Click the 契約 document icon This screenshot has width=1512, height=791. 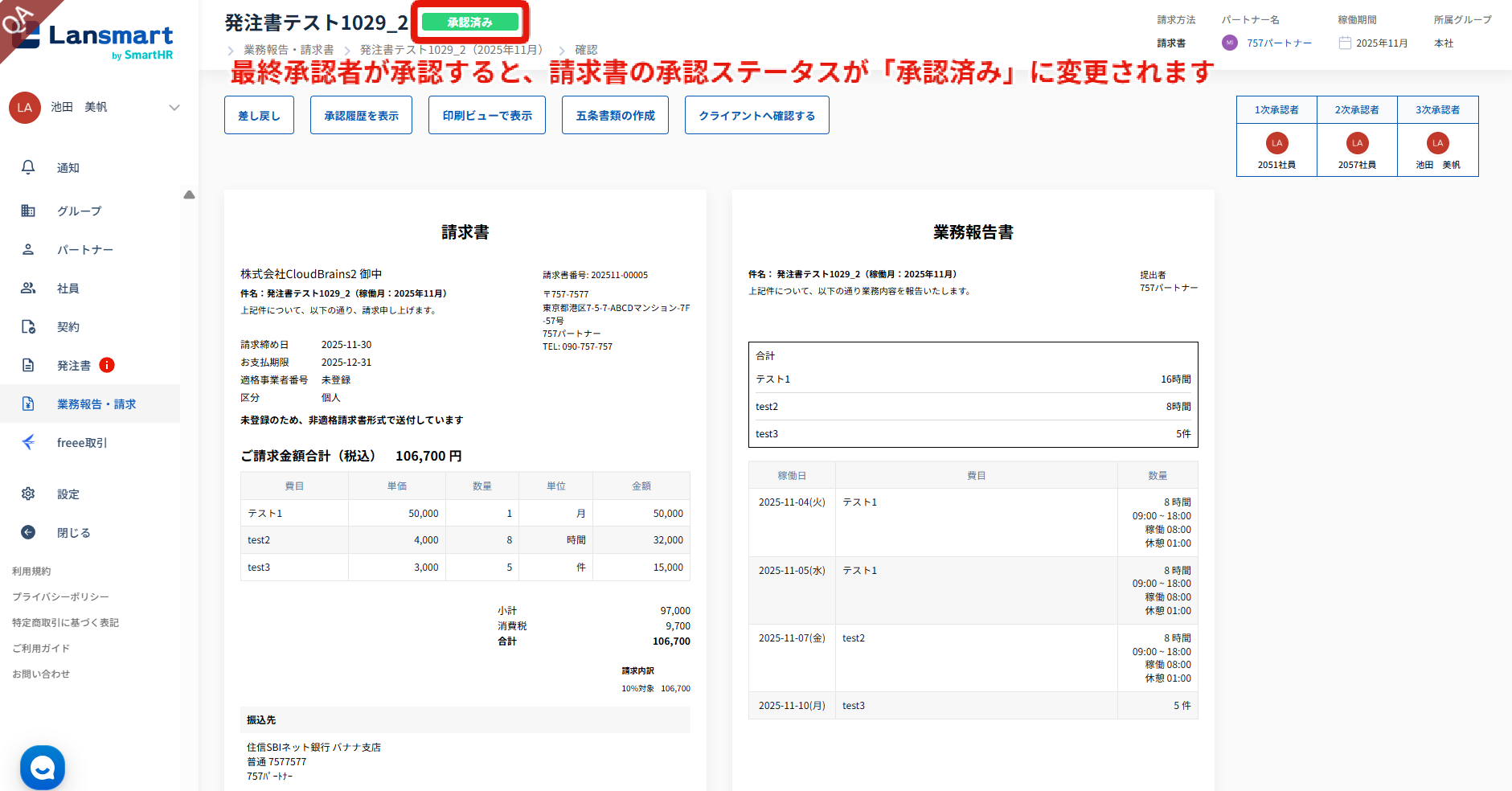tap(28, 326)
